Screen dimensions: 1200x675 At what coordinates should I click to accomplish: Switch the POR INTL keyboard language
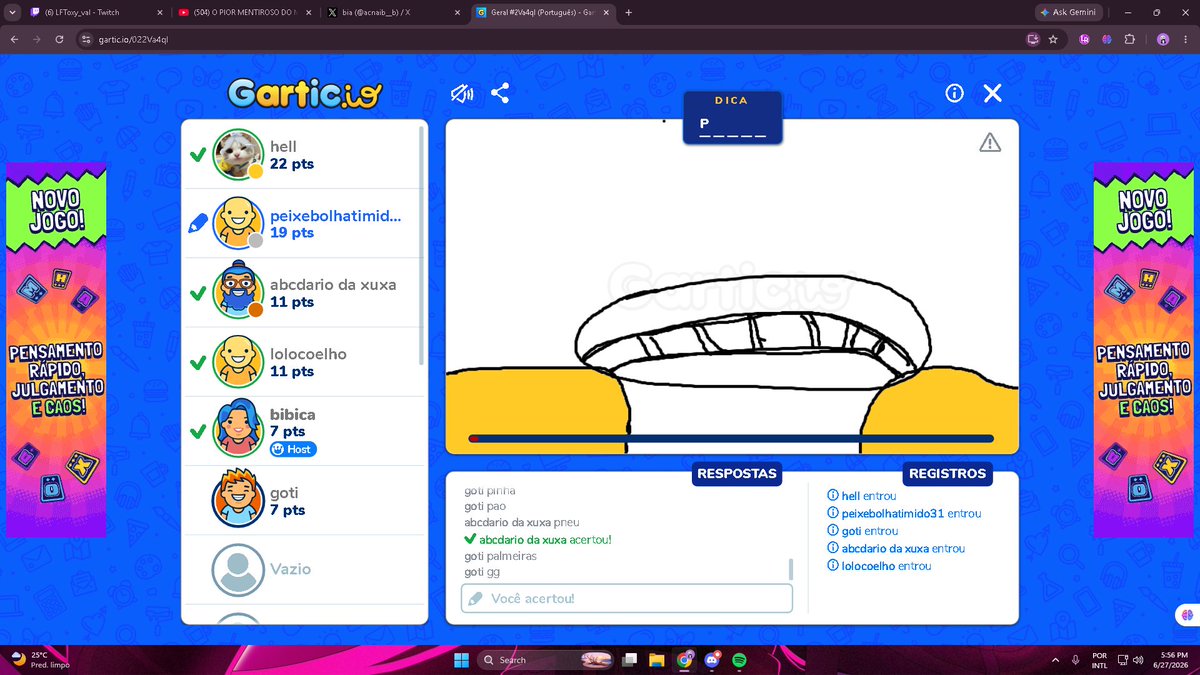point(1099,660)
